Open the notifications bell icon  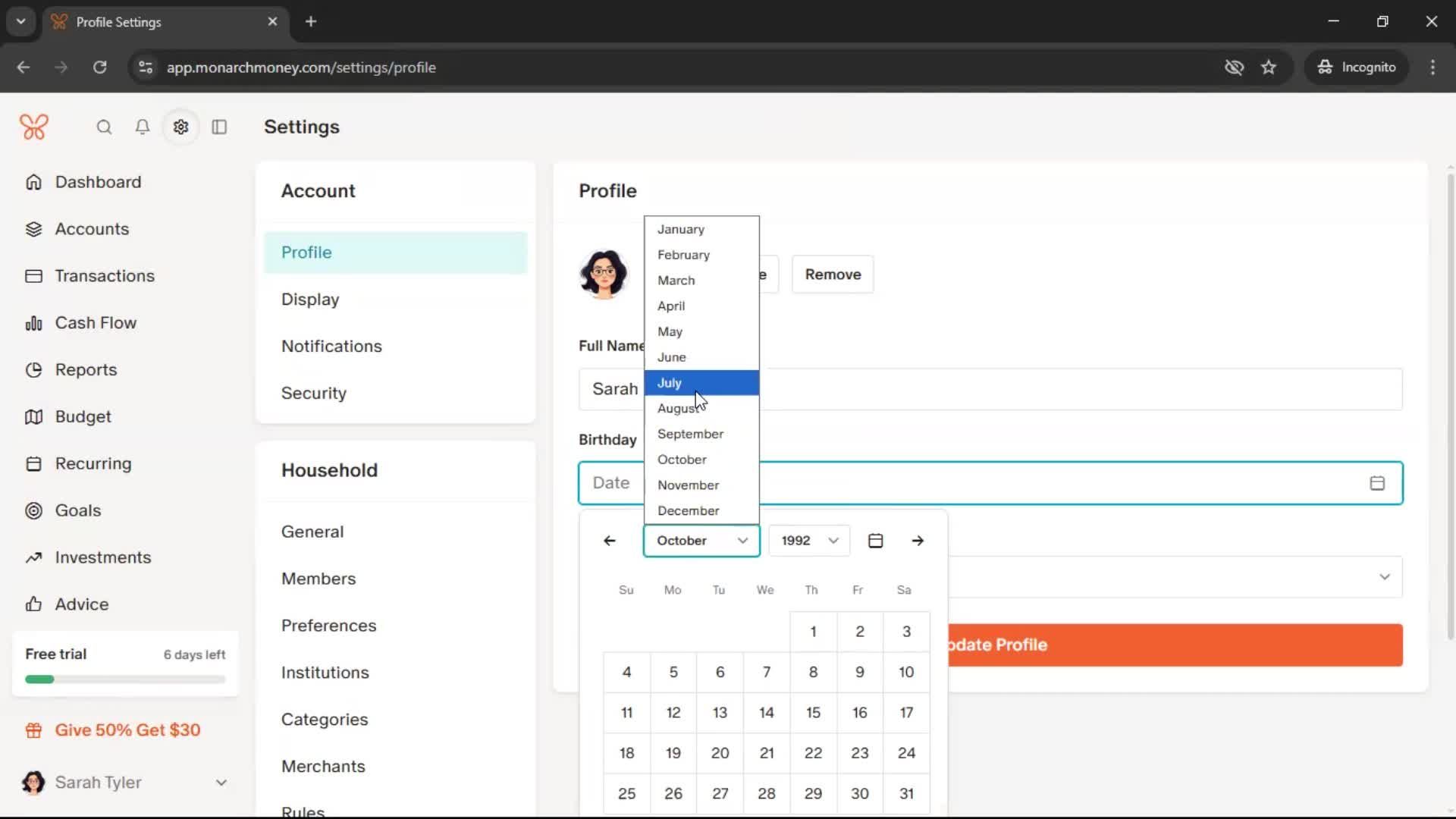[x=143, y=127]
